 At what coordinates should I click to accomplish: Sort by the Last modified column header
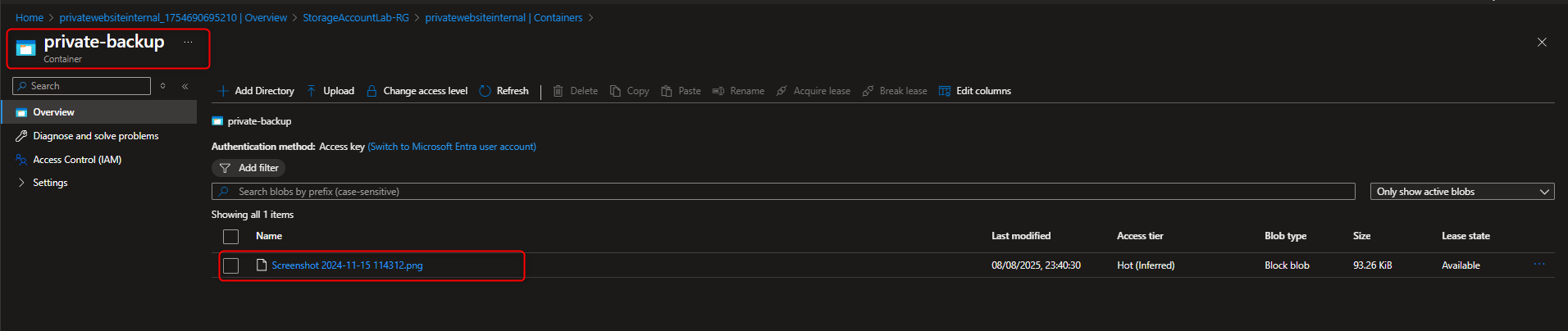pos(1021,236)
